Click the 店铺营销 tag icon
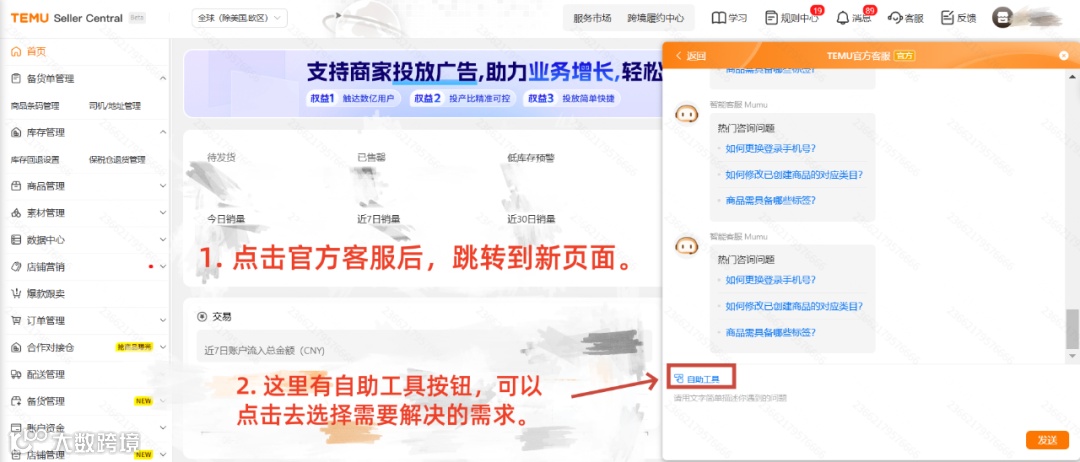 click(x=16, y=266)
